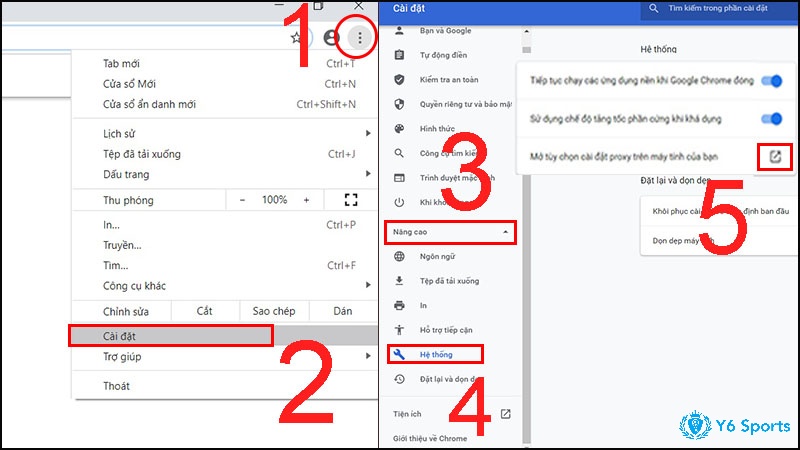The image size is (800, 450).
Task: Open Cửa sổ ẩn danh mới
Action: coord(224,105)
